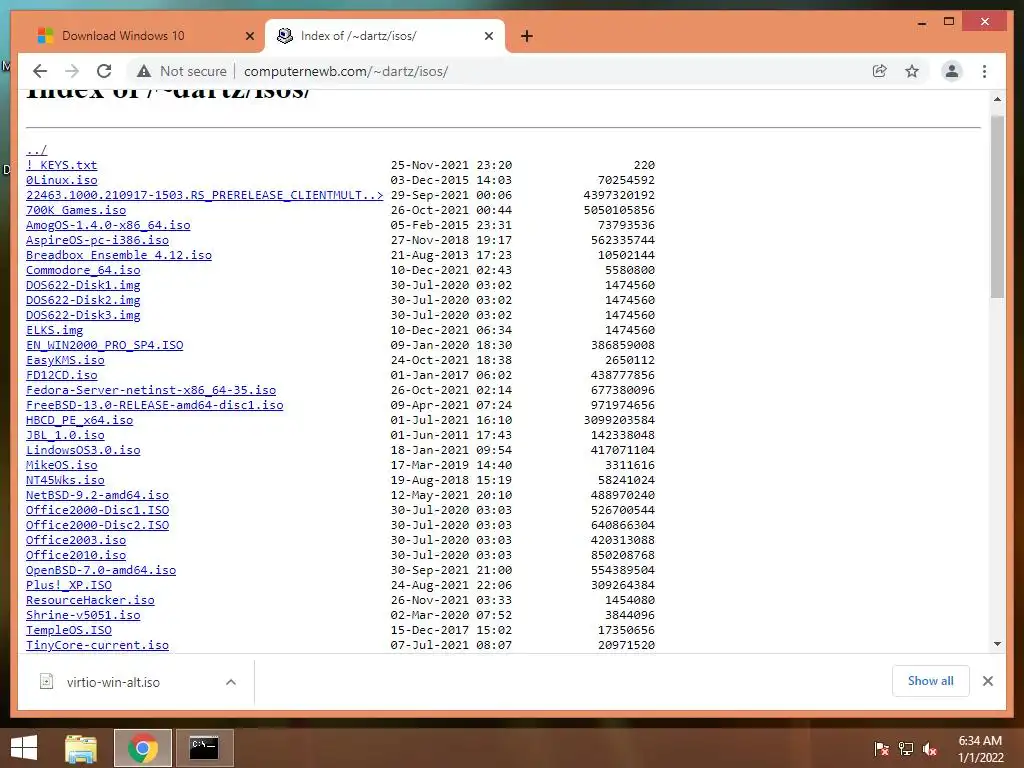
Task: Click JBL_1.0.iso link
Action: [65, 436]
